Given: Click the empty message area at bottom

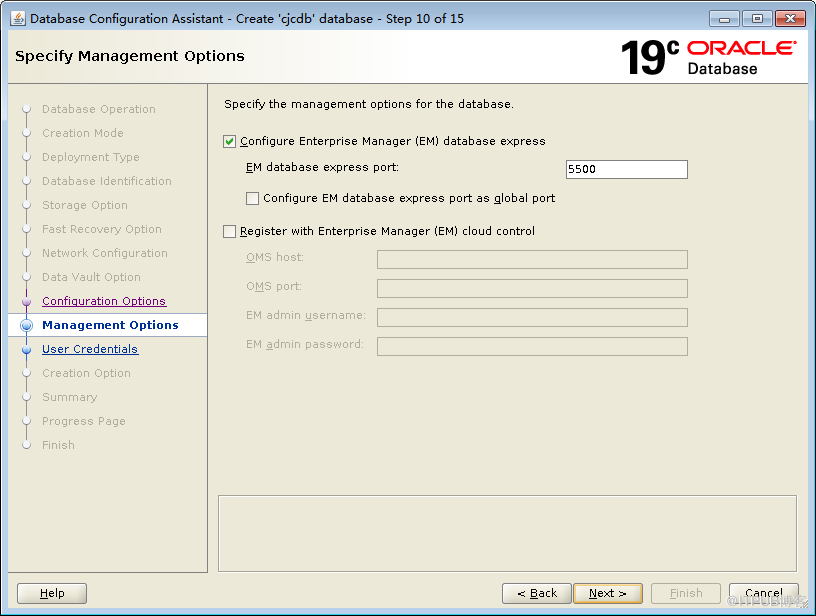Looking at the screenshot, I should point(507,533).
